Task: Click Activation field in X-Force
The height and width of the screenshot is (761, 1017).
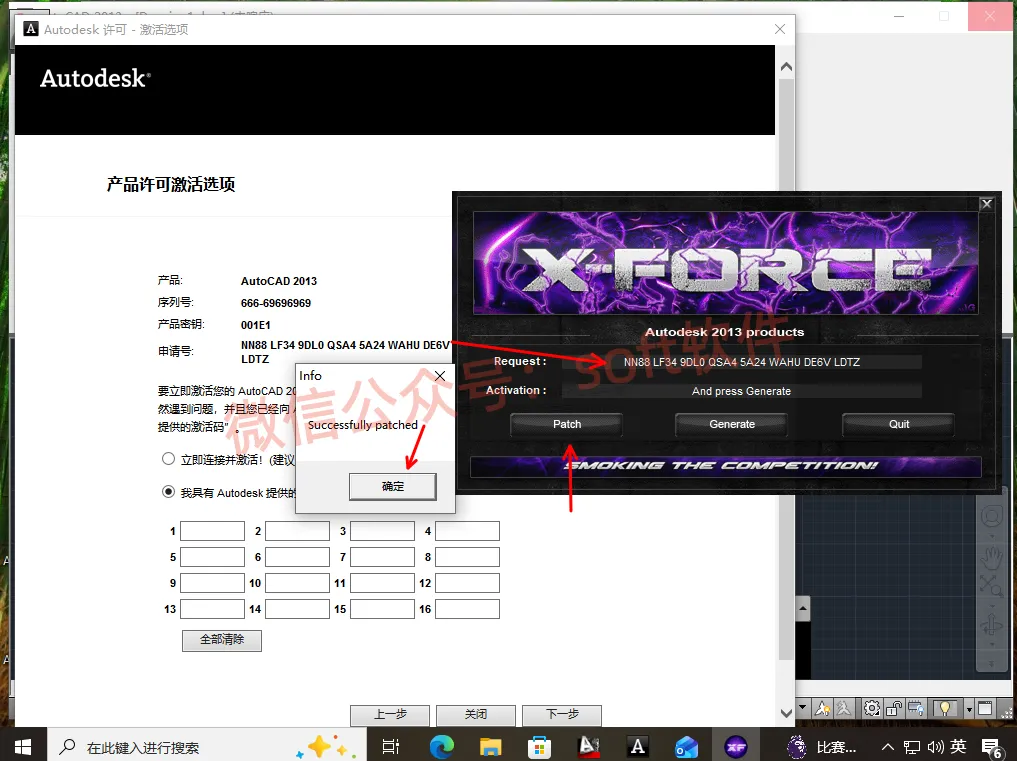Action: (x=742, y=391)
